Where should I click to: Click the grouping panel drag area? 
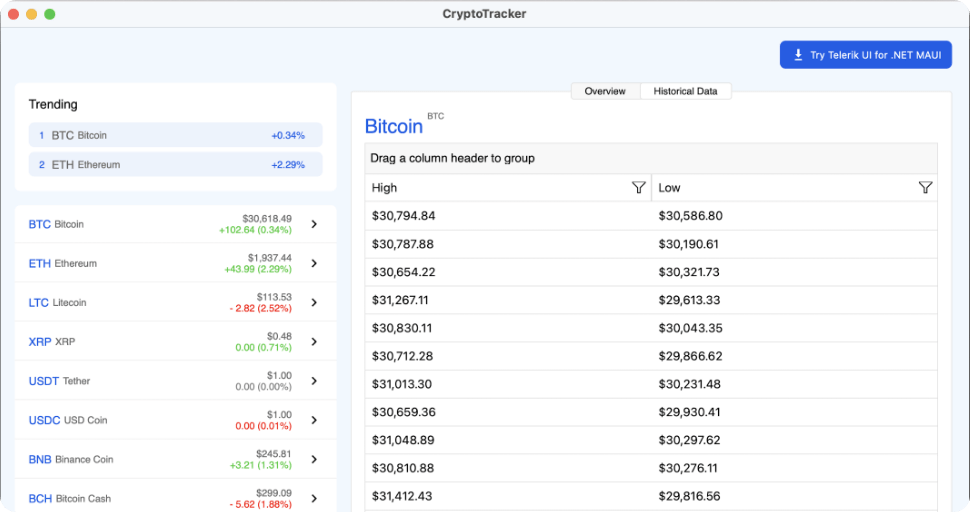[x=650, y=158]
